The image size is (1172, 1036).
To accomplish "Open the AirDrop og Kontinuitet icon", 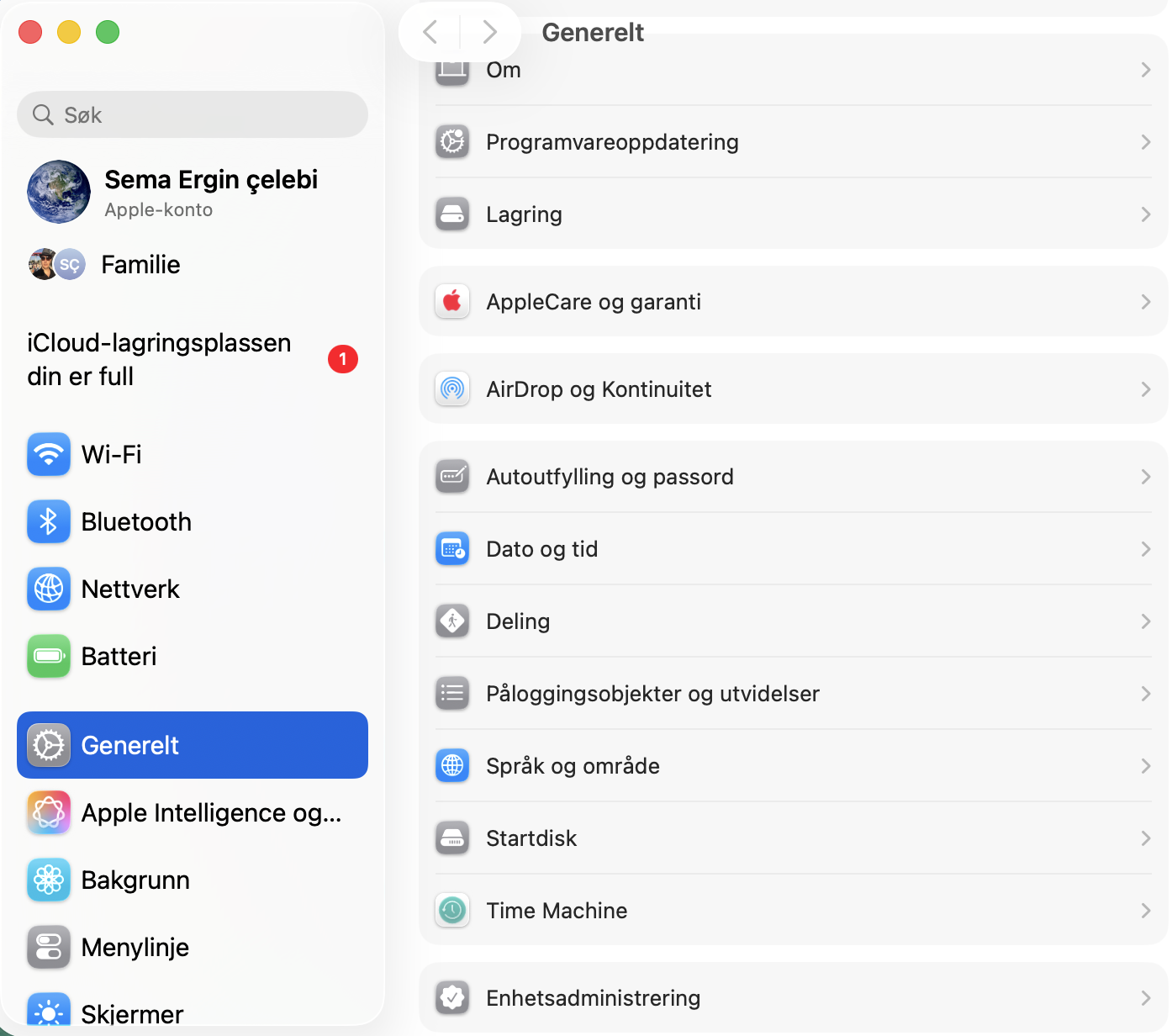I will click(x=452, y=389).
